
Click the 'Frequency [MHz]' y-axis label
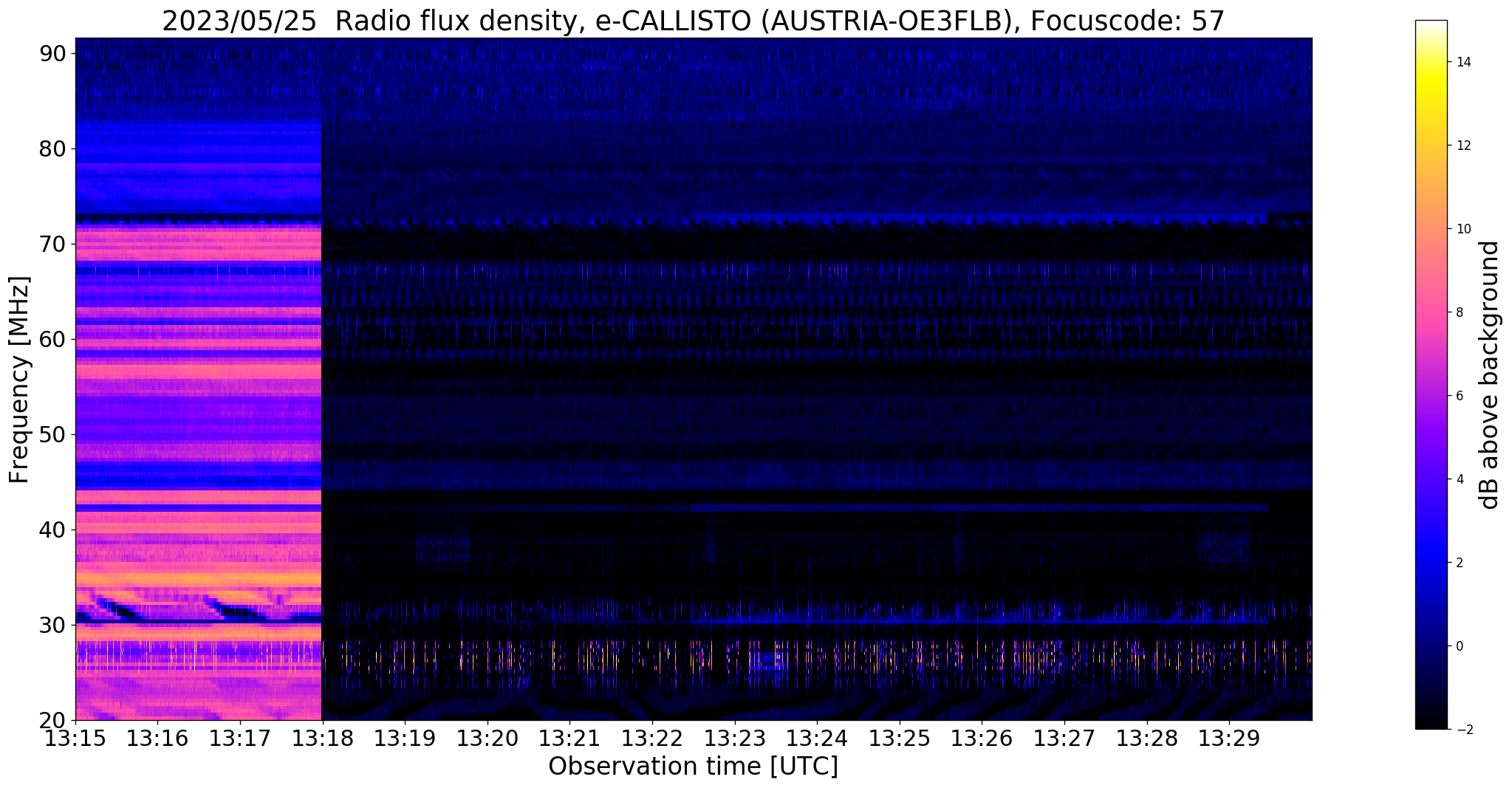coord(19,380)
